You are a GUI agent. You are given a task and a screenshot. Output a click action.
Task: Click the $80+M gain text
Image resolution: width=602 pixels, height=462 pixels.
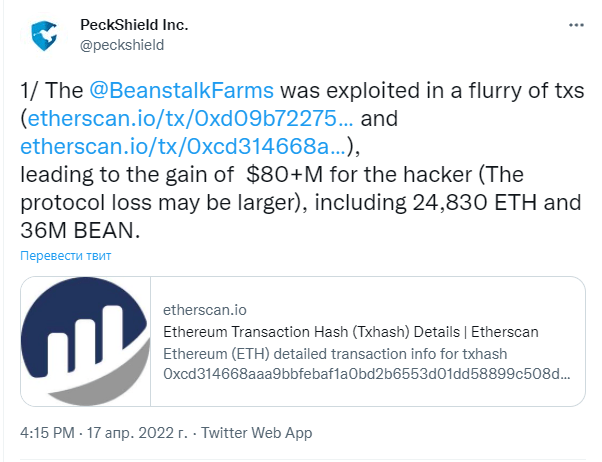pos(284,174)
